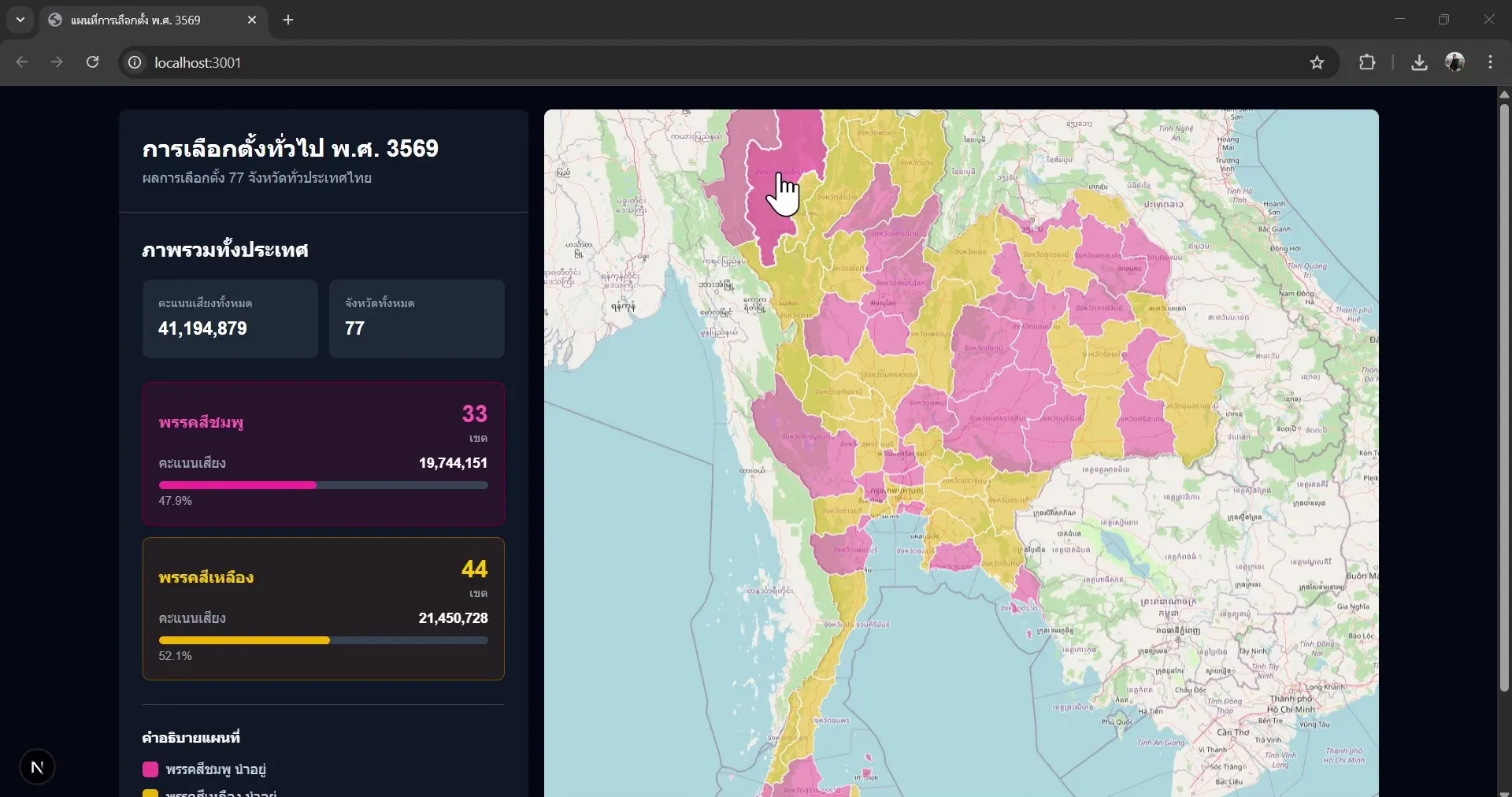
Task: Click the pink legend color swatch
Action: click(150, 769)
